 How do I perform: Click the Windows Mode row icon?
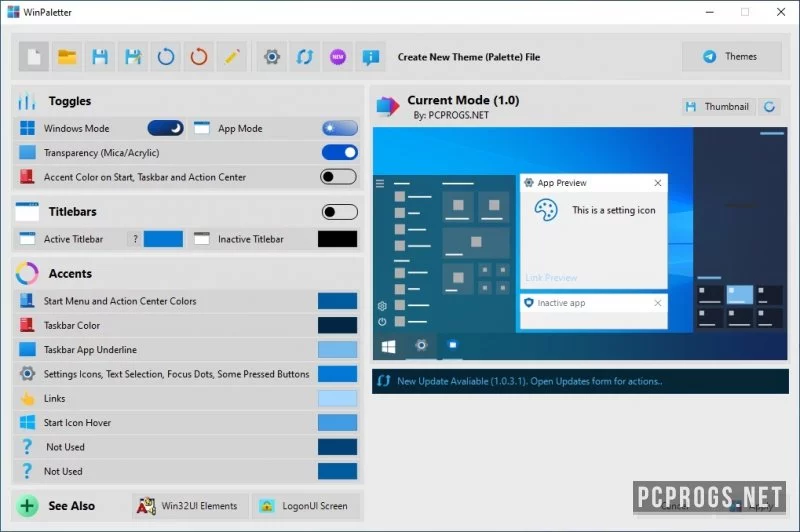(x=28, y=128)
